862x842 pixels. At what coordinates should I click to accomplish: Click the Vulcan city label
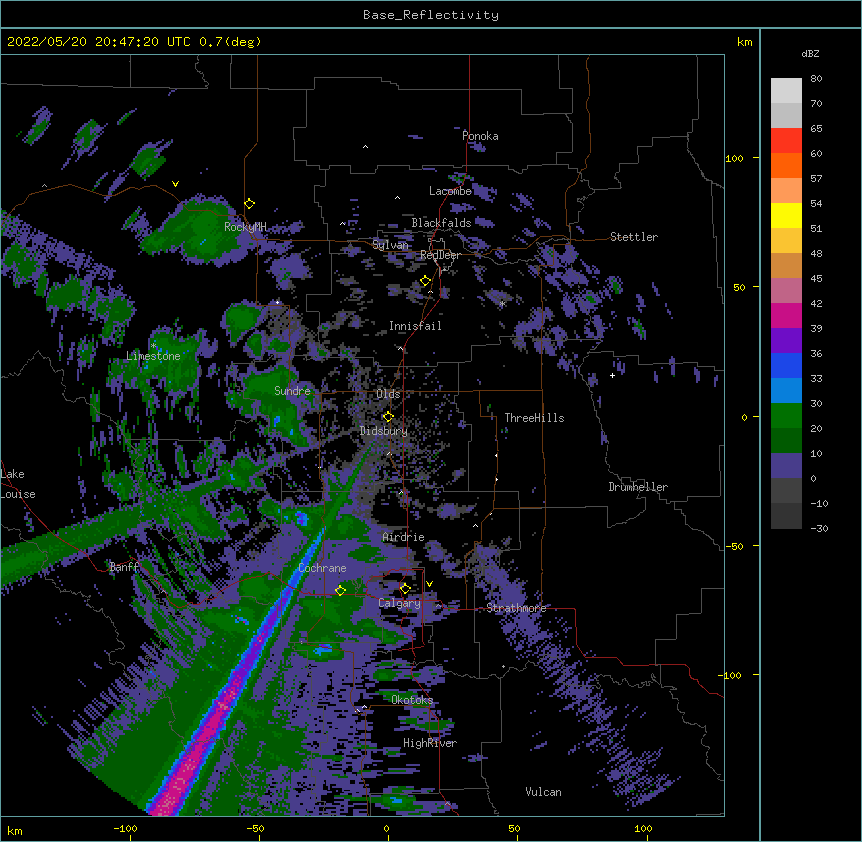pyautogui.click(x=543, y=792)
